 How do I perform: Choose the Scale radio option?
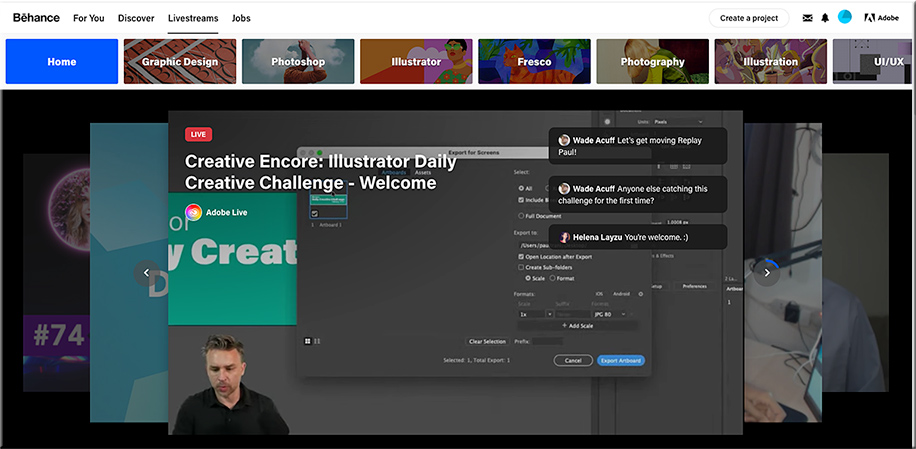coord(528,279)
